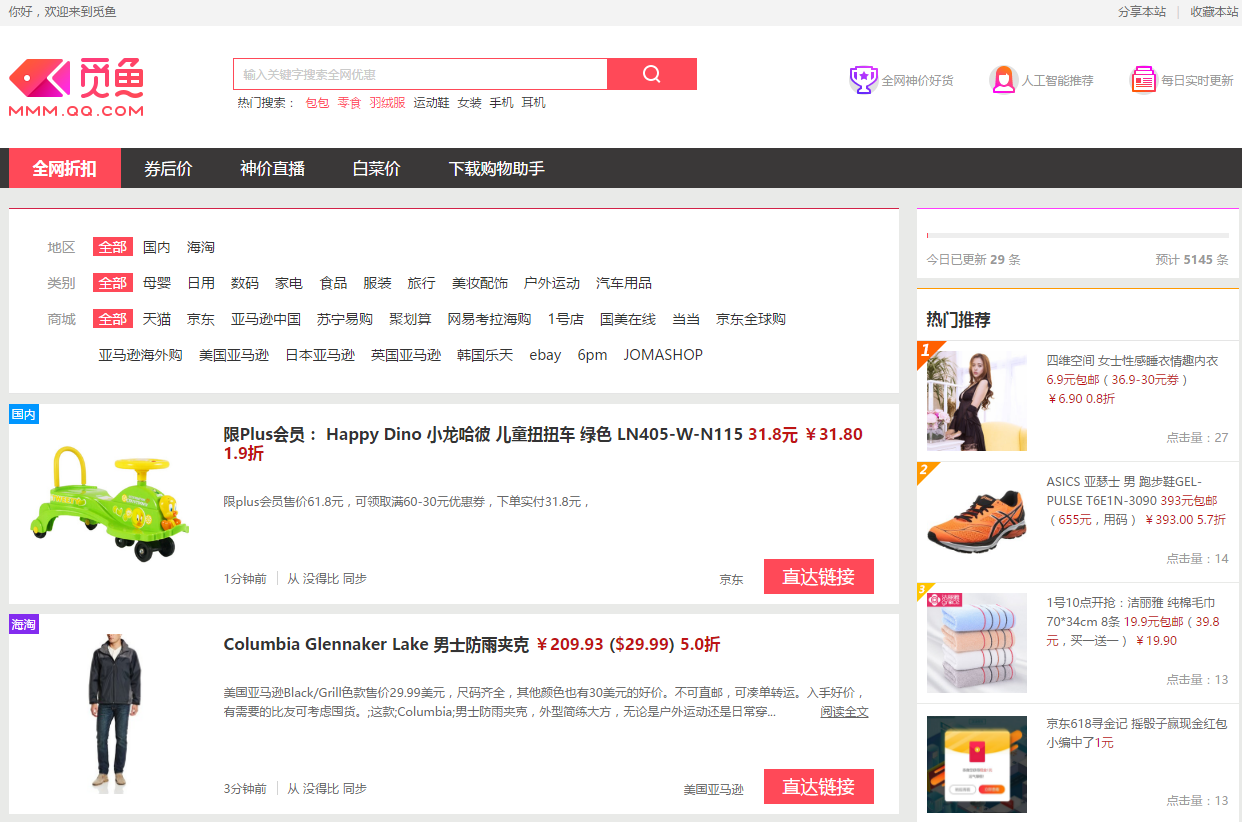The width and height of the screenshot is (1242, 822).
Task: Filter category by 汽车用品
Action: (x=624, y=283)
